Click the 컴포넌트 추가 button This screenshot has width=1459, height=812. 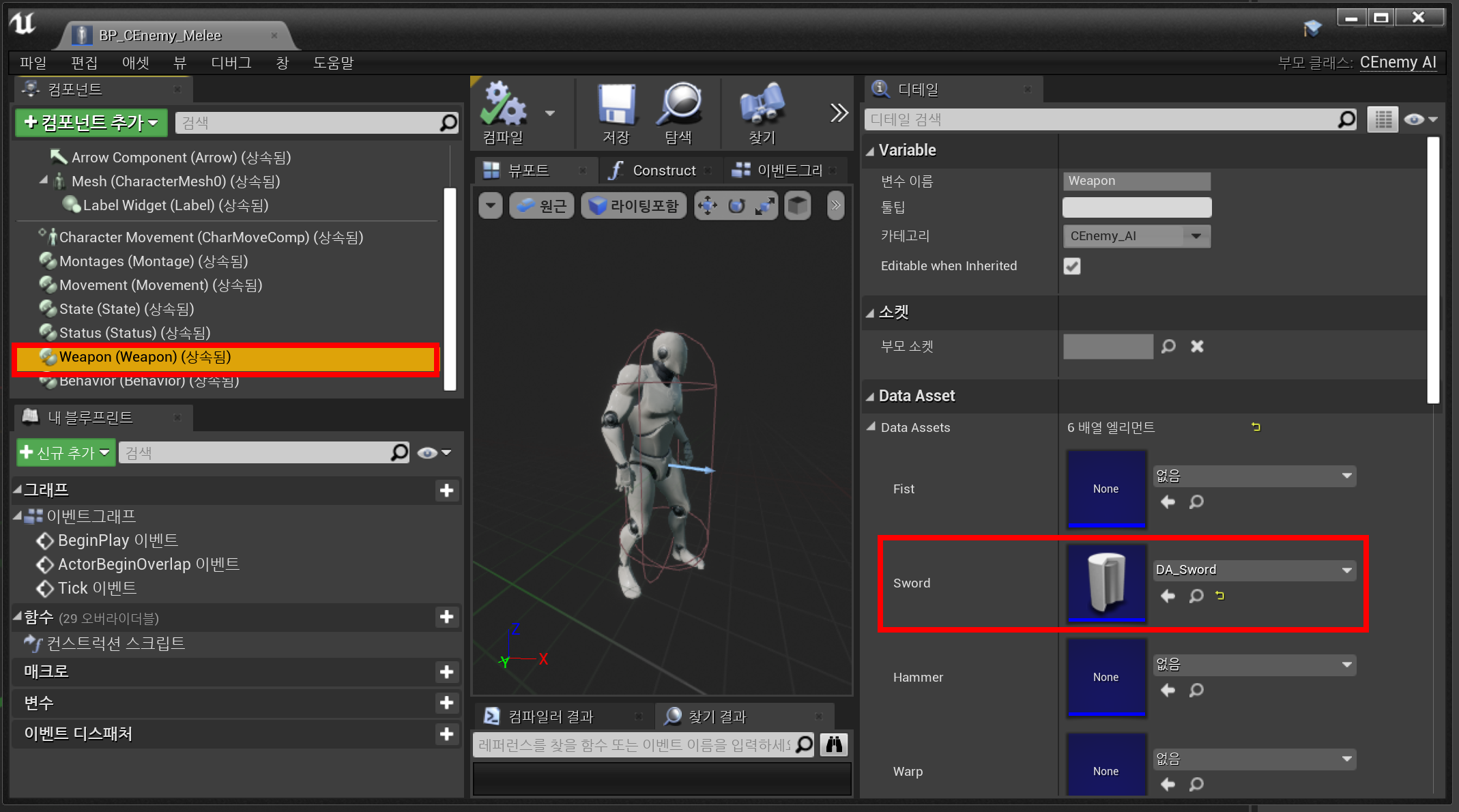click(x=91, y=123)
